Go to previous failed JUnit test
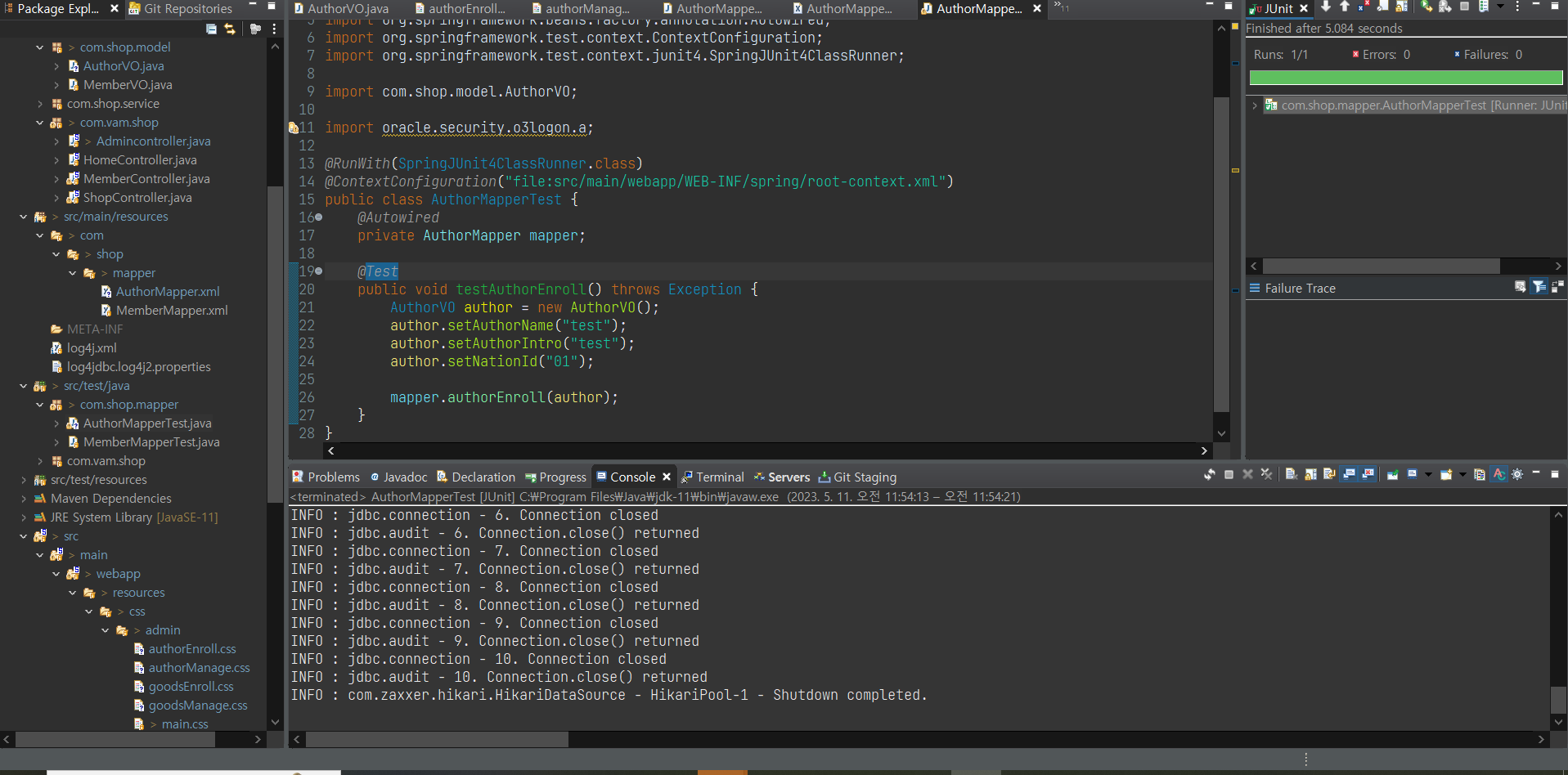Image resolution: width=1568 pixels, height=775 pixels. coord(1345,7)
